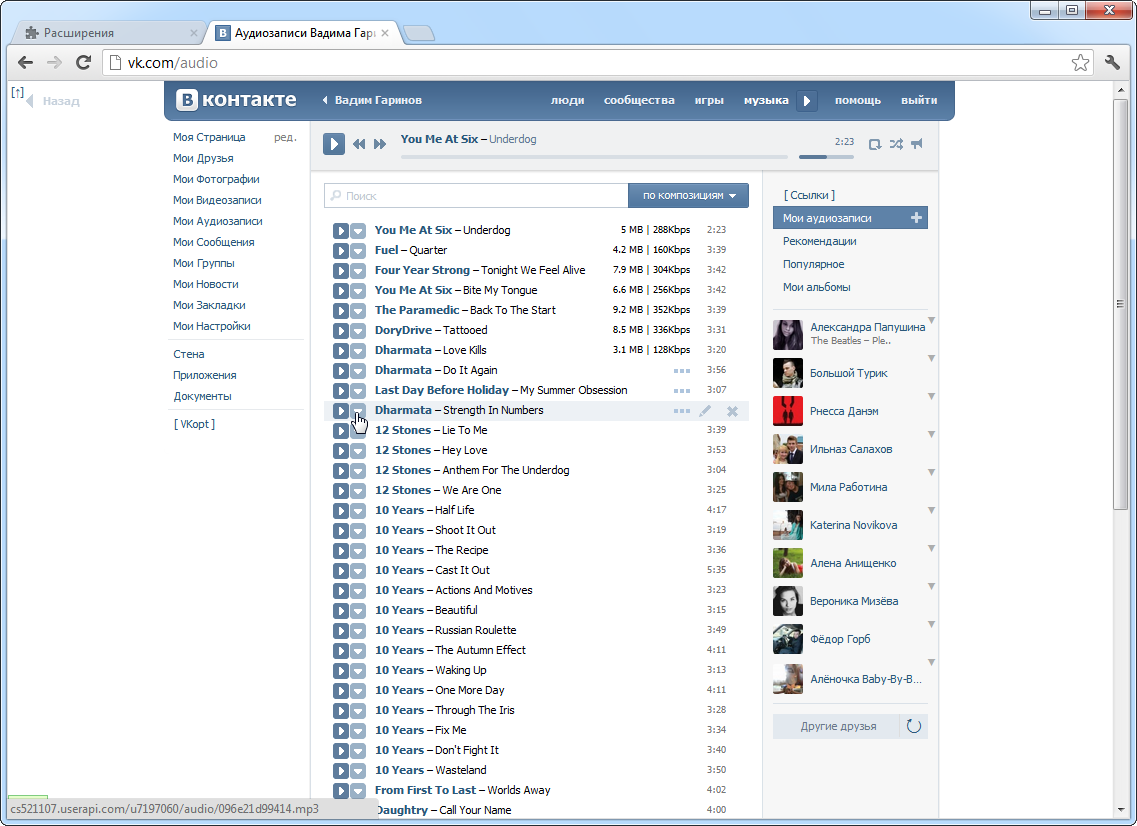Skip to next track in player
Image resolution: width=1137 pixels, height=826 pixels.
380,144
